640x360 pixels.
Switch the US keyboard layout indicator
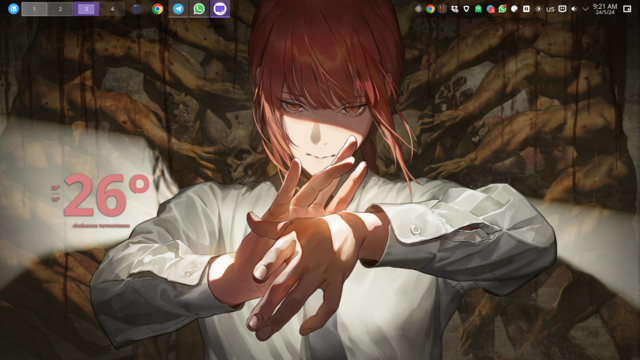pos(550,9)
